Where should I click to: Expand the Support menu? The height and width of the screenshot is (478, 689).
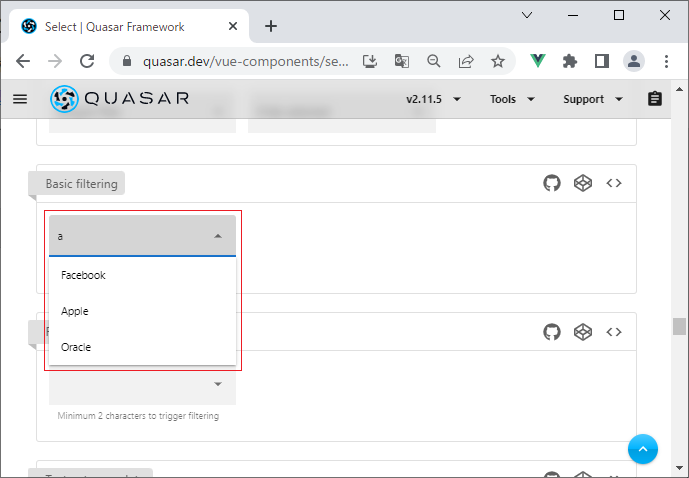point(593,99)
